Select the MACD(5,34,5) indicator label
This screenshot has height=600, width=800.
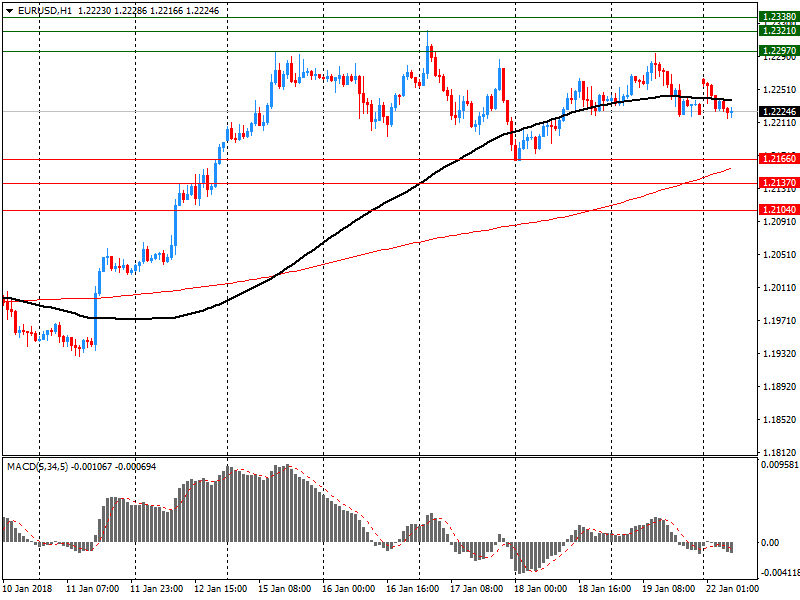37,467
